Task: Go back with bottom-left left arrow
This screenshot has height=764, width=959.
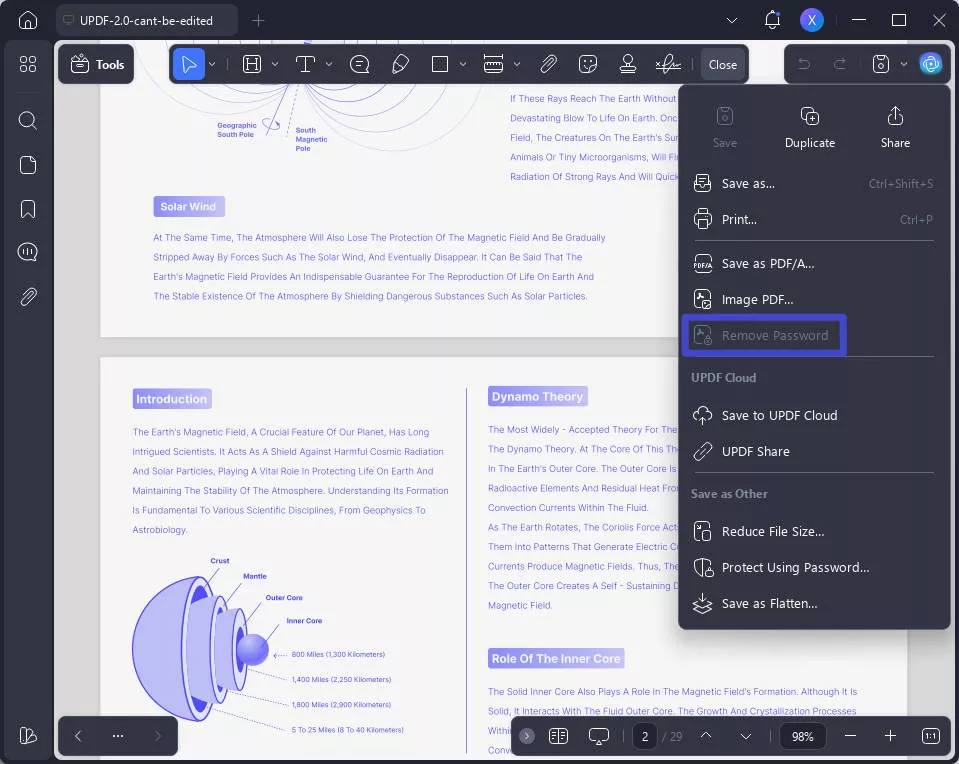Action: pyautogui.click(x=78, y=736)
